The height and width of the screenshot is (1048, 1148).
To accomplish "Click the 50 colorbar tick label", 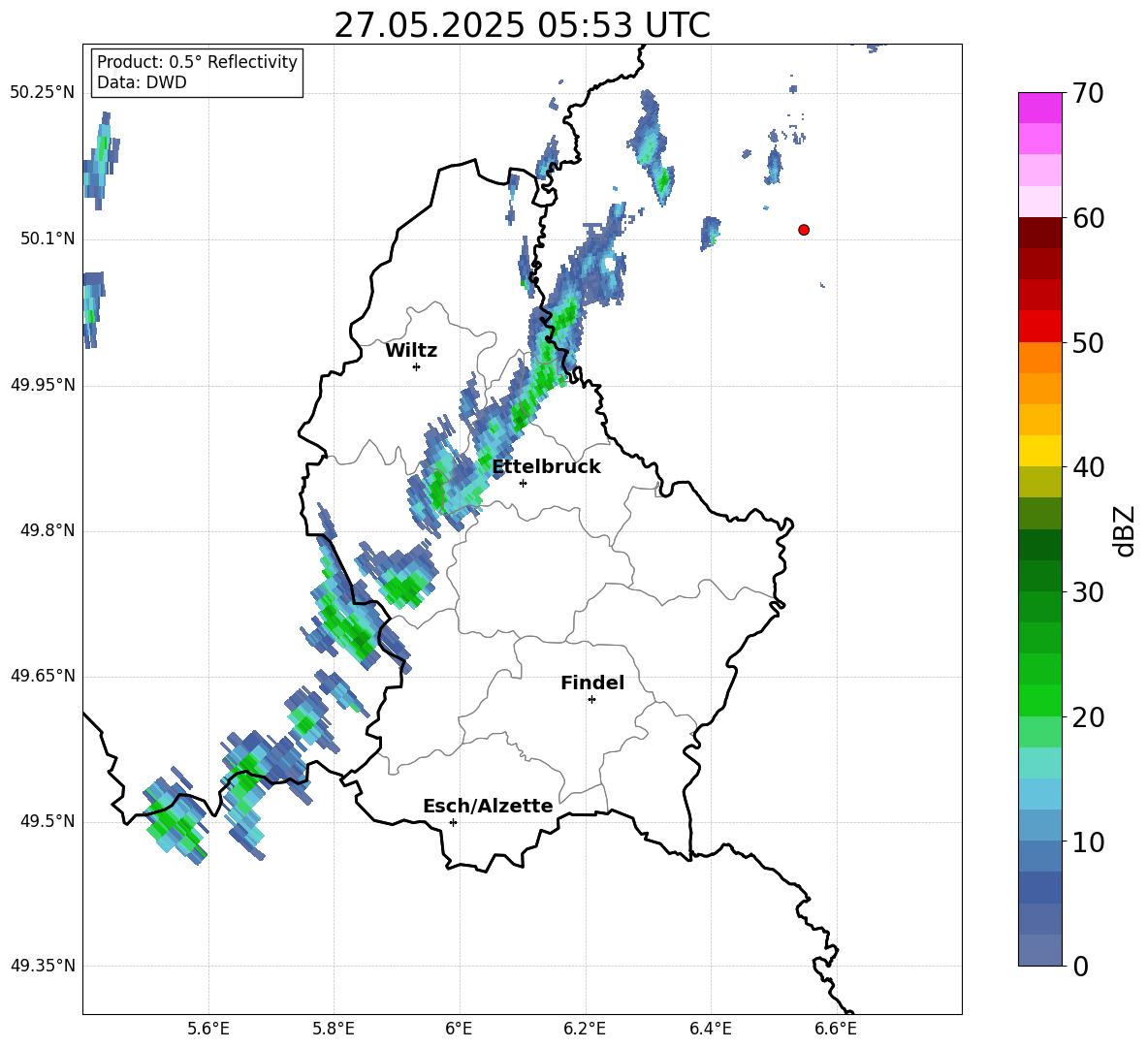I will (x=1088, y=343).
